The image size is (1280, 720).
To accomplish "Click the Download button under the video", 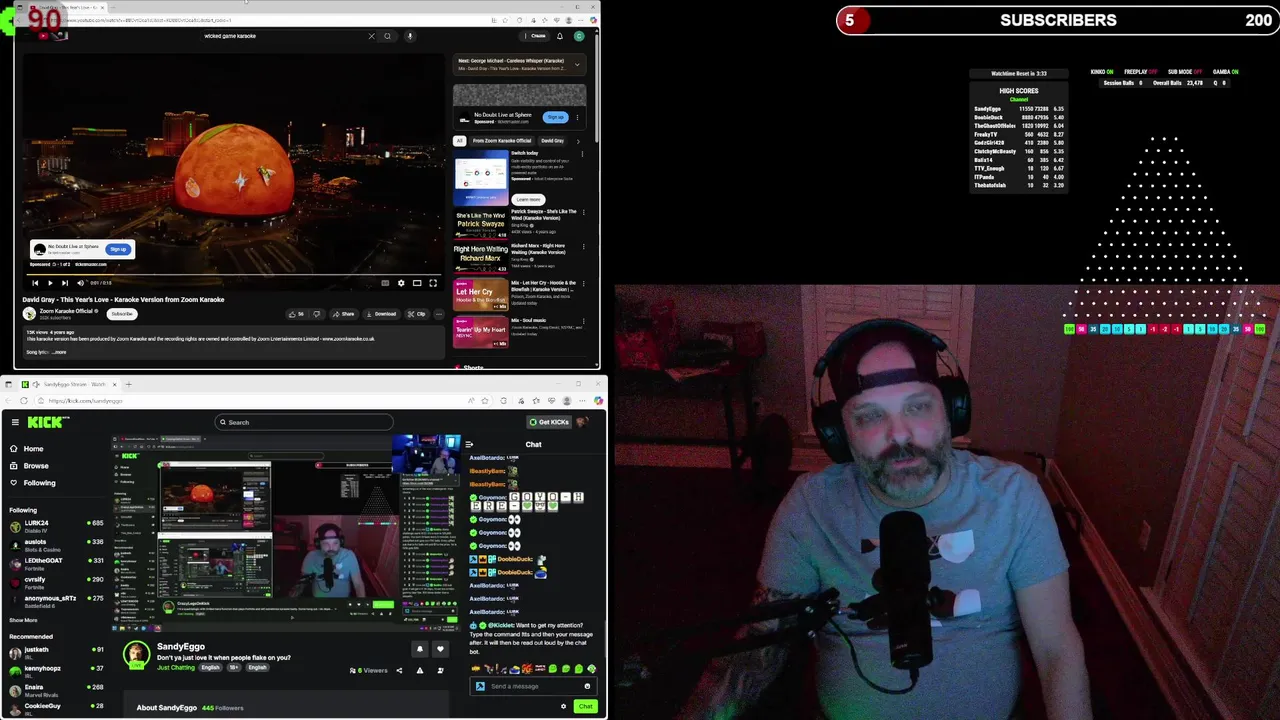I will click(380, 314).
